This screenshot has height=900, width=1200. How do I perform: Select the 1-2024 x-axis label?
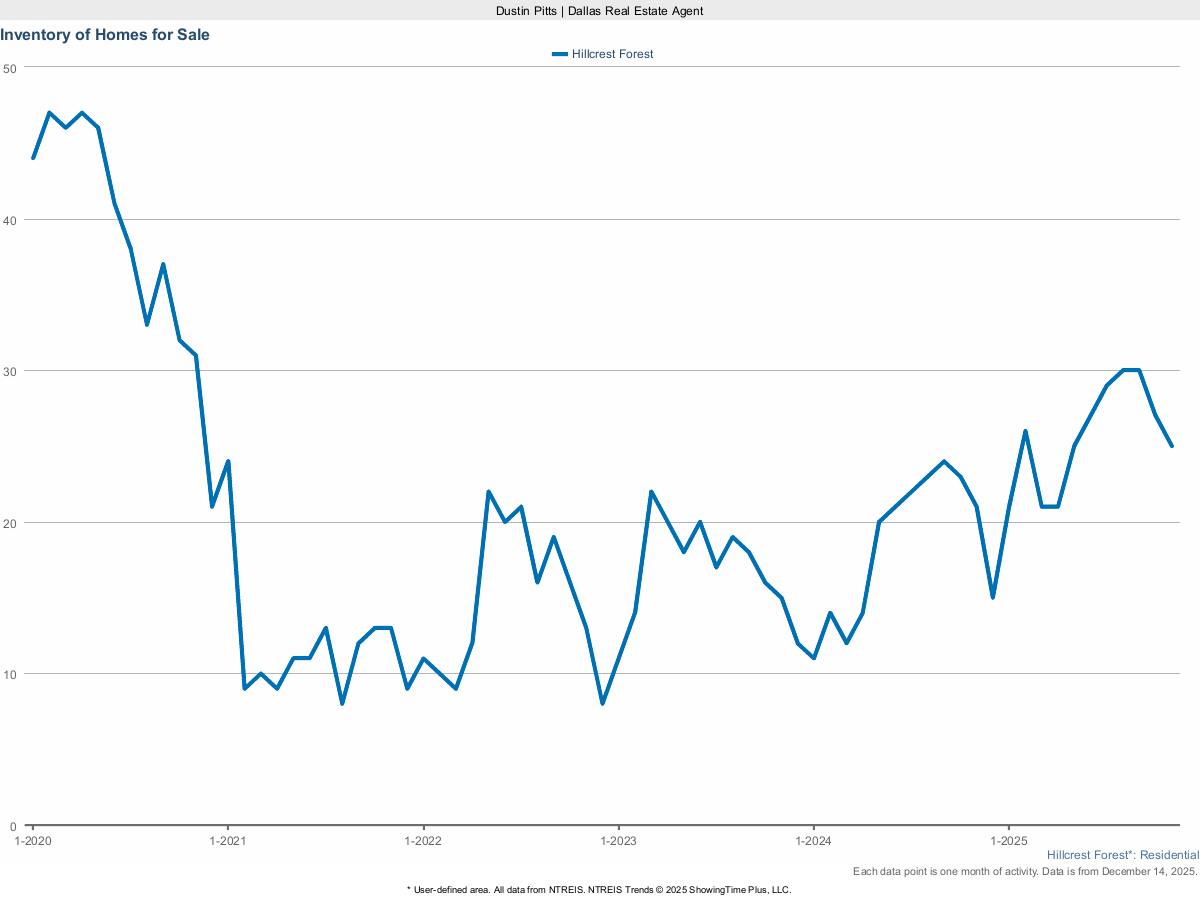(813, 841)
